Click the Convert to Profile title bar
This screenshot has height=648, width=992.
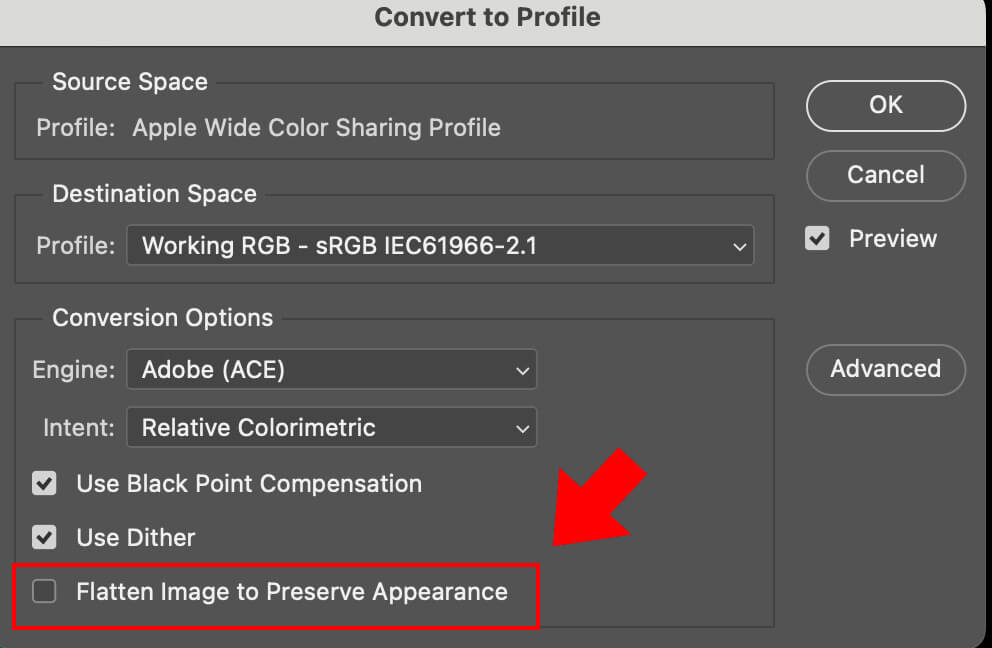coord(487,17)
